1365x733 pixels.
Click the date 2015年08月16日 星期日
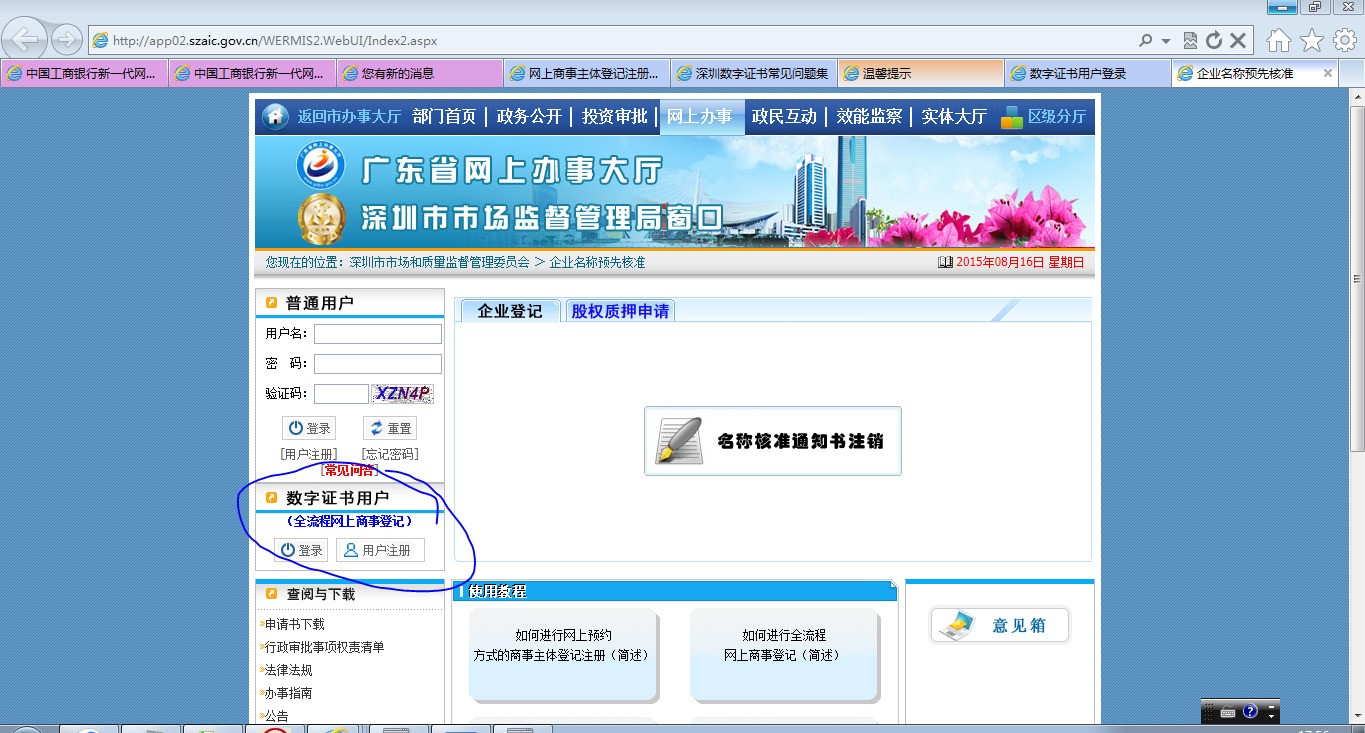pyautogui.click(x=1020, y=262)
